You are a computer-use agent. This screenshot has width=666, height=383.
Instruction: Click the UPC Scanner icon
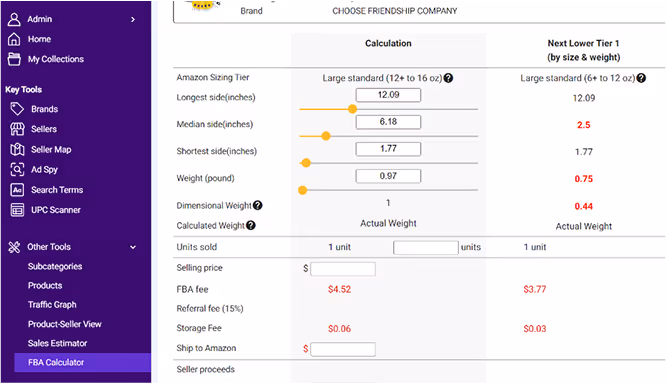click(x=17, y=210)
